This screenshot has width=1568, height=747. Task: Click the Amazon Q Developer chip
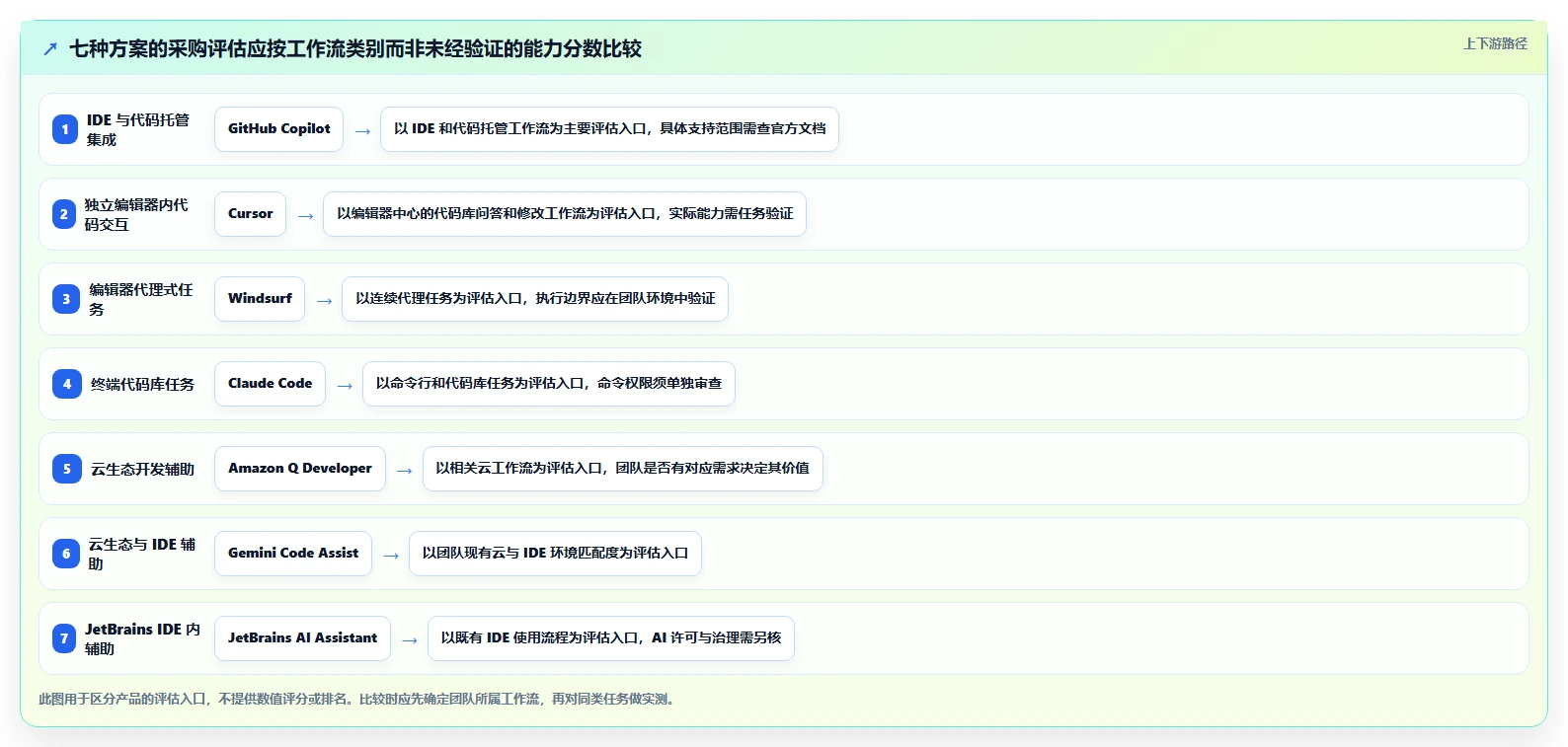[x=300, y=469]
